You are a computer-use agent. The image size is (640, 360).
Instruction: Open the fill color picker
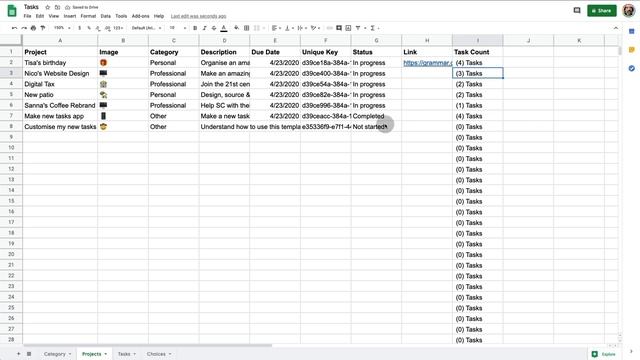pos(236,28)
